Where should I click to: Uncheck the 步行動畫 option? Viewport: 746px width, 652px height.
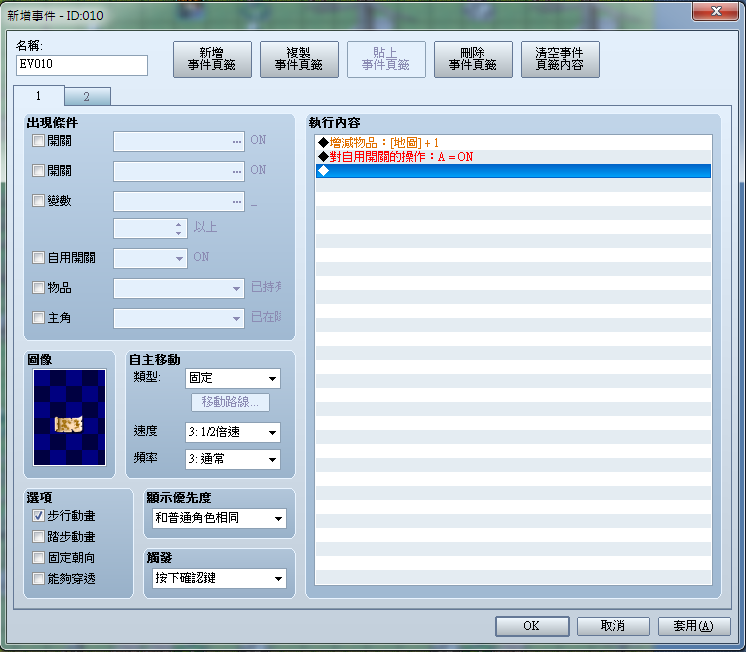pyautogui.click(x=38, y=515)
